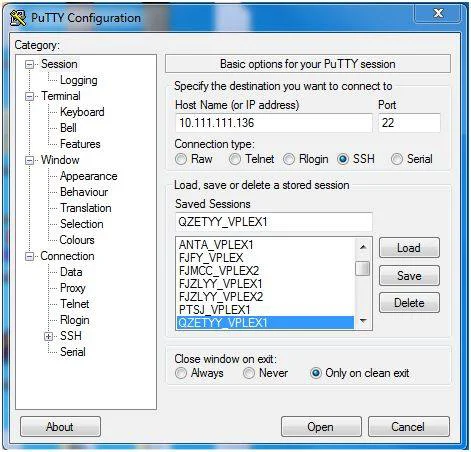Delete the selected saved session
471x452 pixels.
point(409,303)
